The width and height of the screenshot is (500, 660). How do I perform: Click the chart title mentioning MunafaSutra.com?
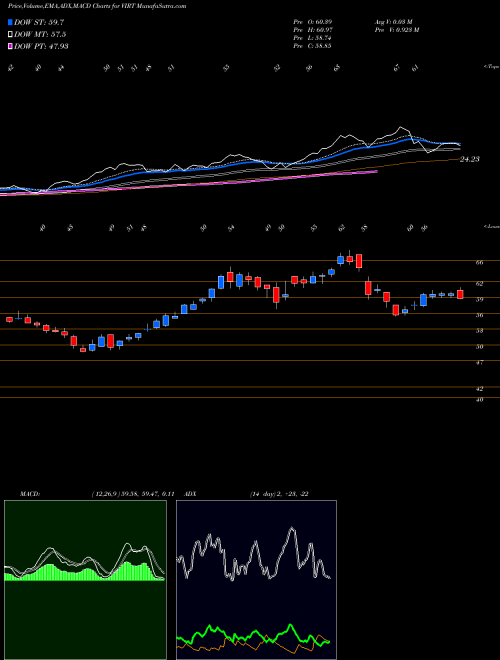(97, 6)
